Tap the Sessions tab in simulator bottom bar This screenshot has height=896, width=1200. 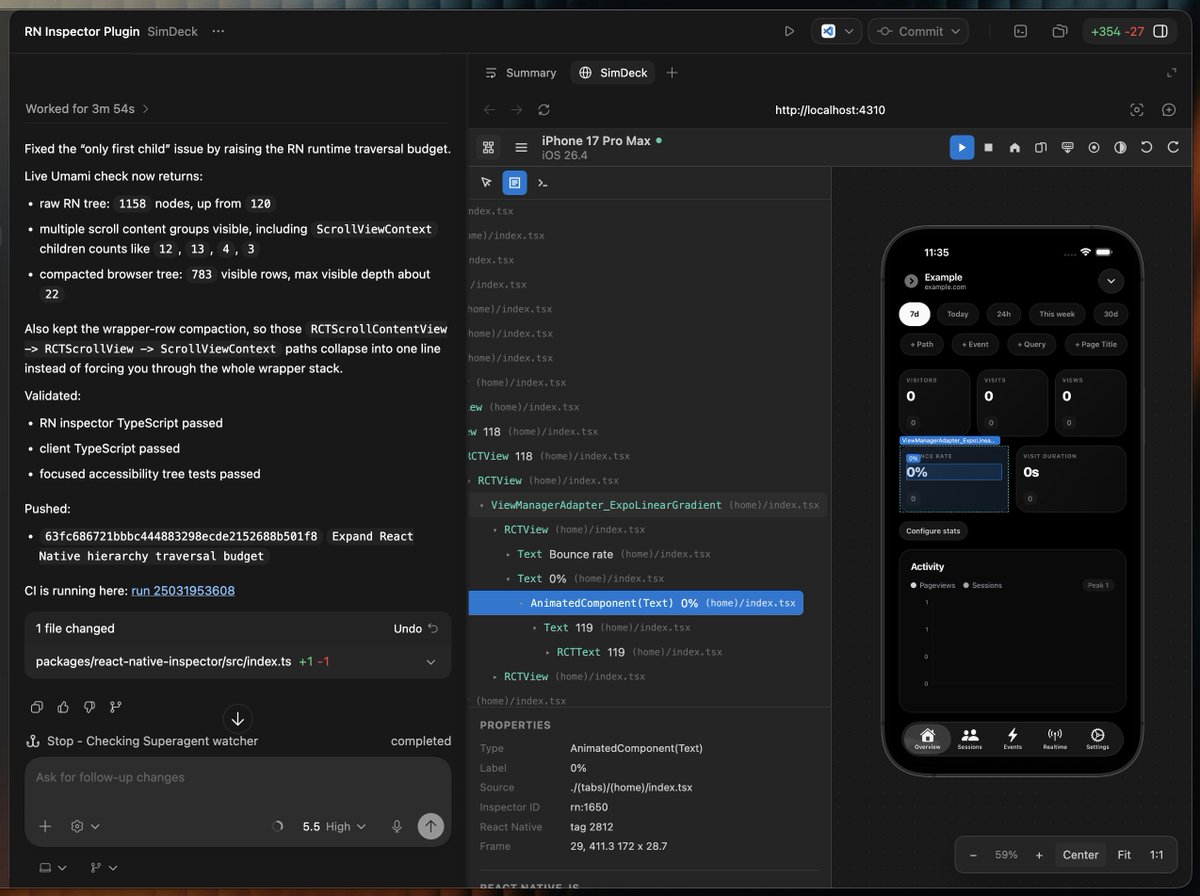(970, 739)
